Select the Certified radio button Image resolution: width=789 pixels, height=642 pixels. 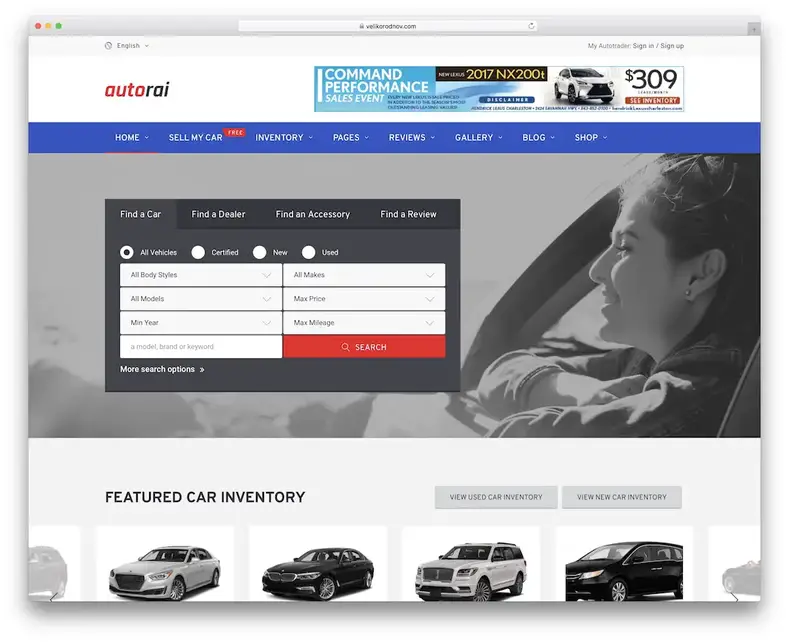(198, 252)
